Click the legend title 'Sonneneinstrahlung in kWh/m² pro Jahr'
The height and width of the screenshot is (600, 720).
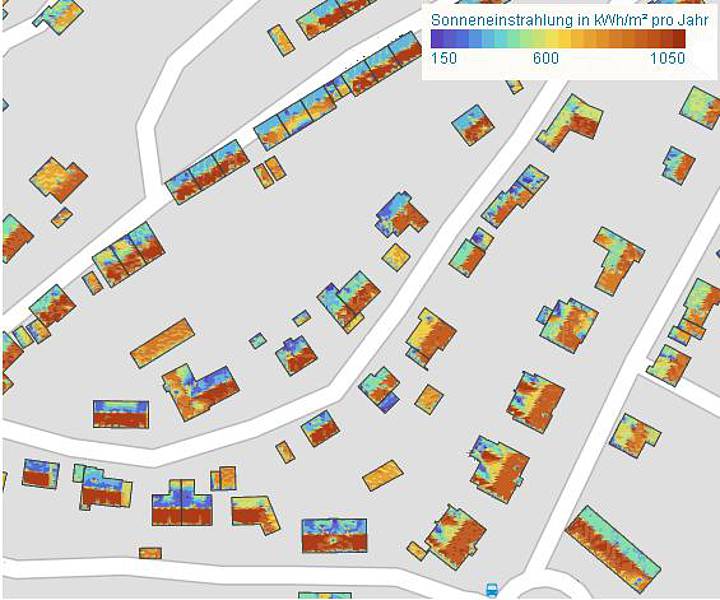[557, 19]
